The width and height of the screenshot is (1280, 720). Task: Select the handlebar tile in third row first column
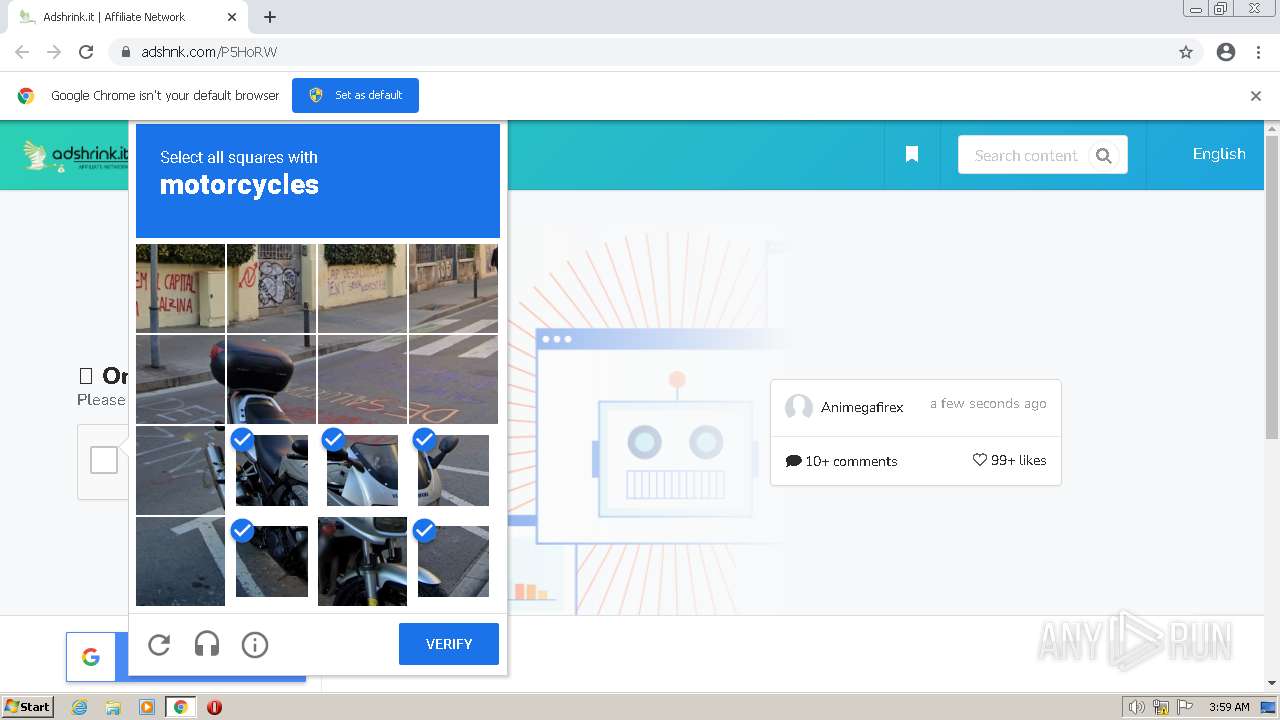click(x=180, y=470)
